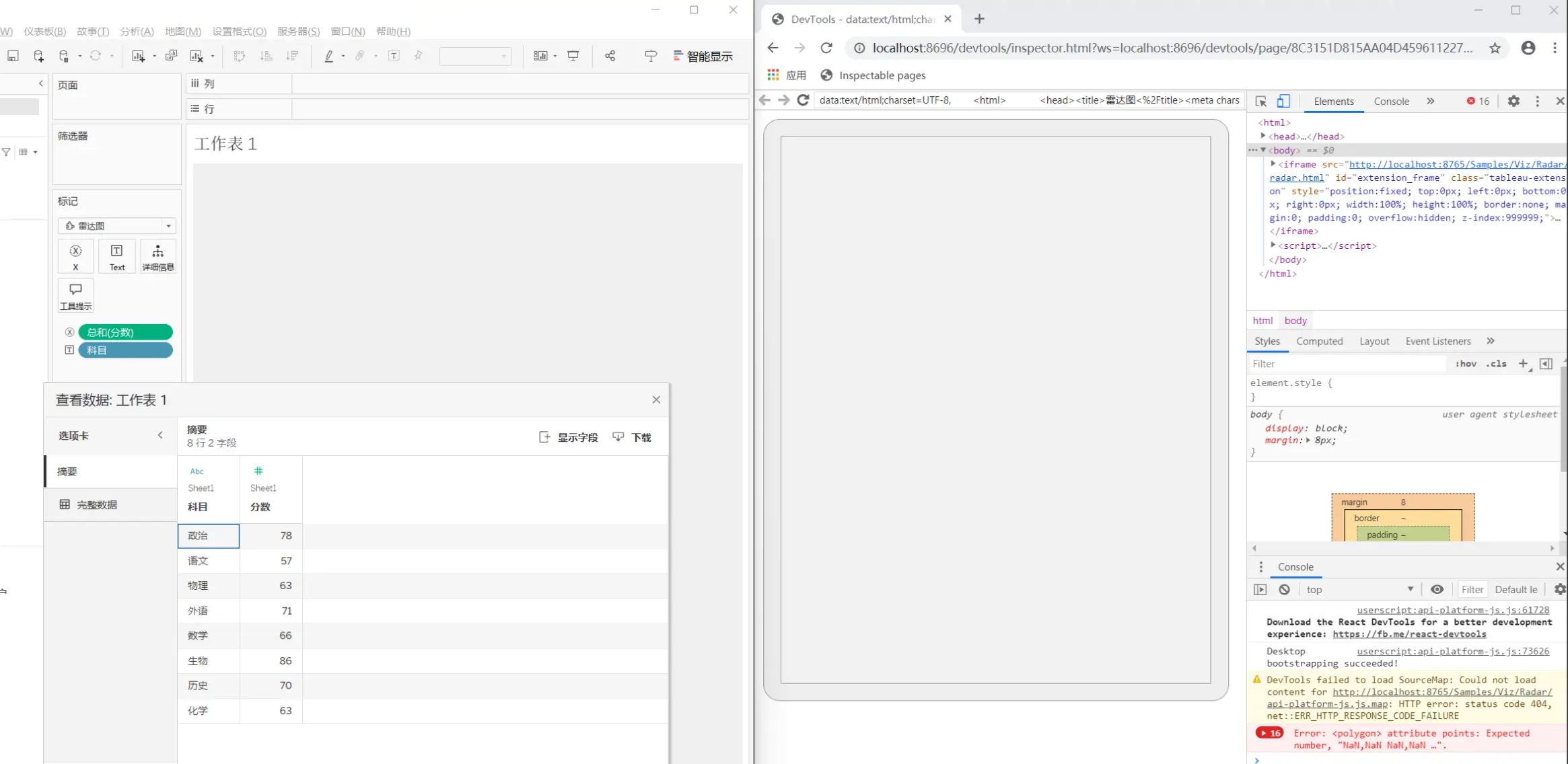Click the 显示字段 button
This screenshot has width=1568, height=764.
pyautogui.click(x=569, y=437)
